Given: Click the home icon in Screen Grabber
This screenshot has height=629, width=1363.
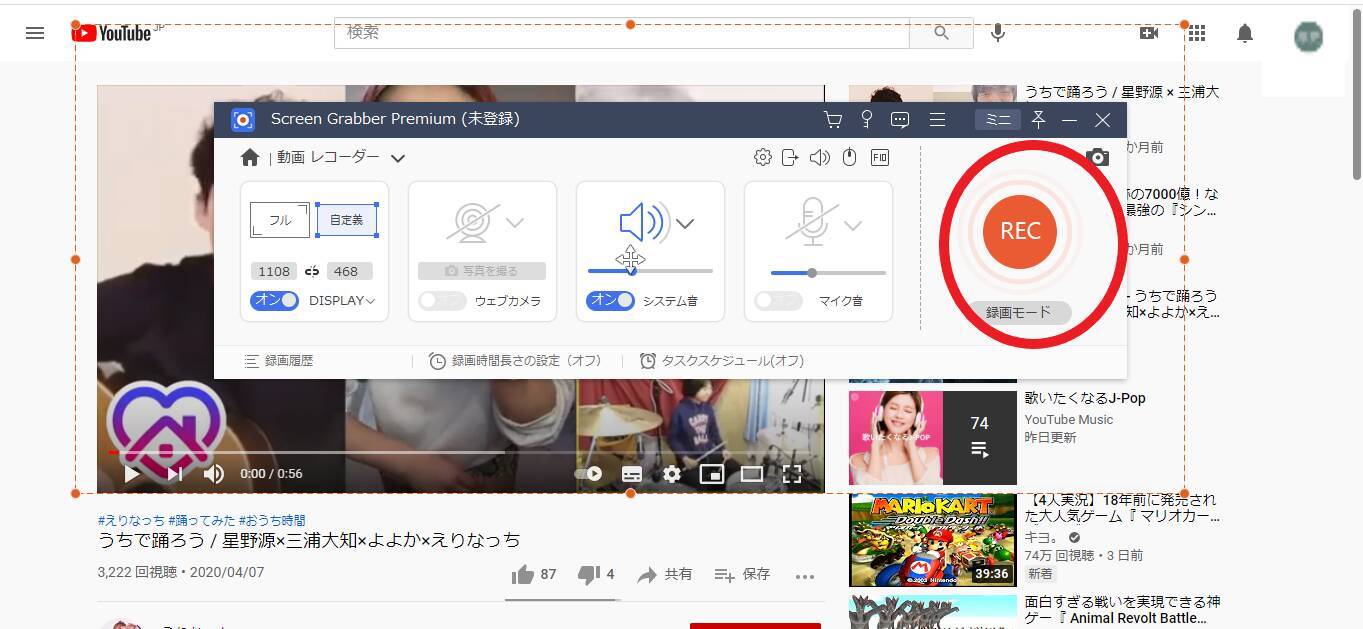Looking at the screenshot, I should pos(250,157).
